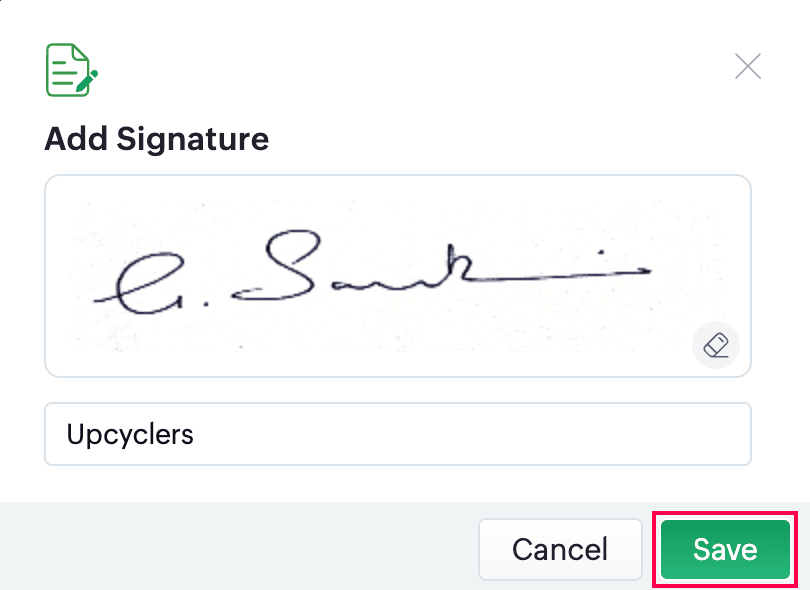The width and height of the screenshot is (810, 590).
Task: Place cursor after the word Upcyclers
Action: pyautogui.click(x=196, y=435)
